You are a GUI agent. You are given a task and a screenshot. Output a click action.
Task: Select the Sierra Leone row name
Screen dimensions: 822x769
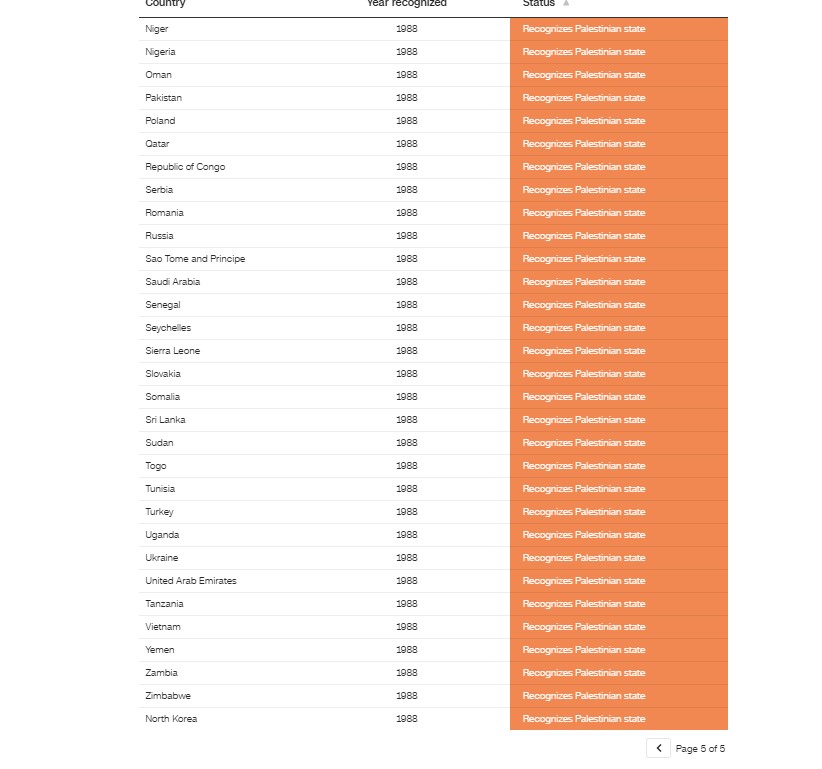172,351
